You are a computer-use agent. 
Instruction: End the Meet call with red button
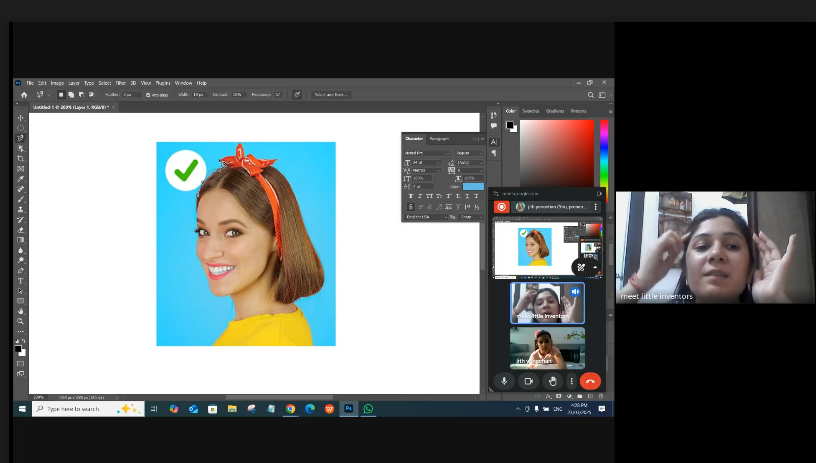pos(589,381)
